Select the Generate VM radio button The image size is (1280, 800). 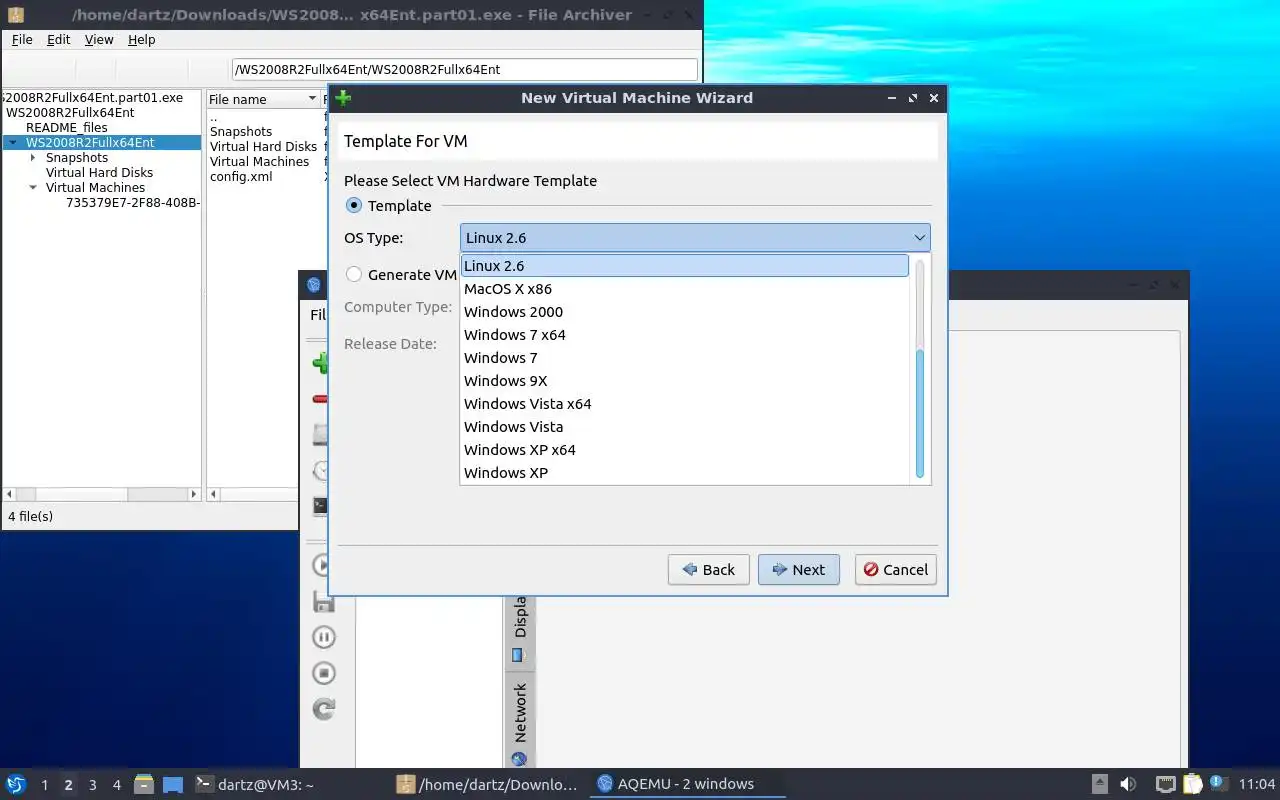point(354,274)
